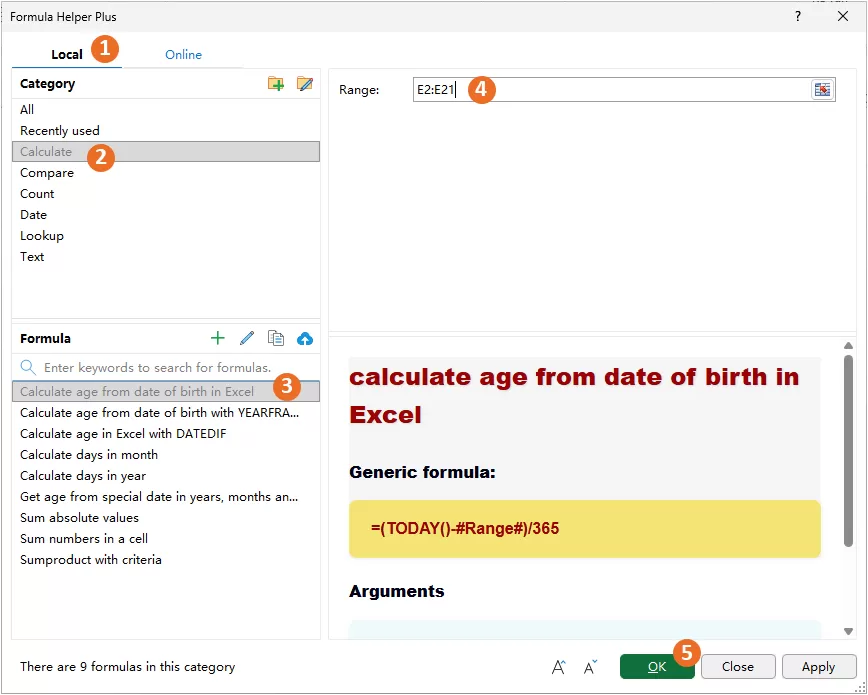Click the OK button
The image size is (868, 695).
[x=657, y=667]
